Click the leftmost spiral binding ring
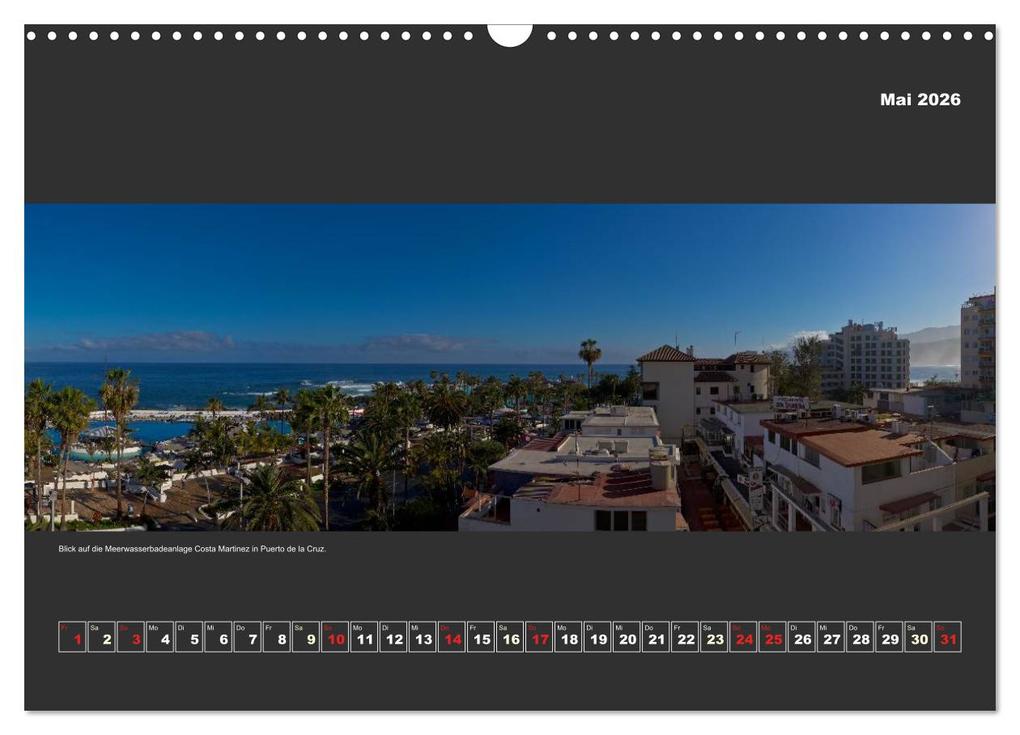Viewport: 1020px width, 735px height. point(30,38)
